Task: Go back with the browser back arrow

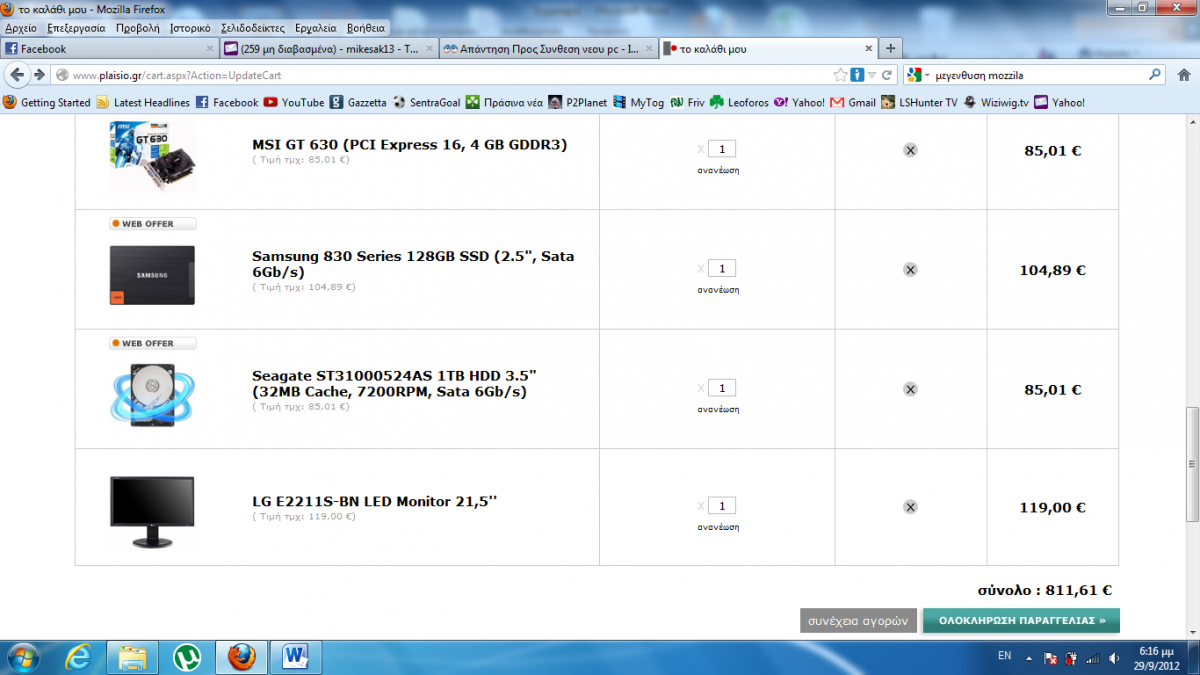Action: (x=18, y=75)
